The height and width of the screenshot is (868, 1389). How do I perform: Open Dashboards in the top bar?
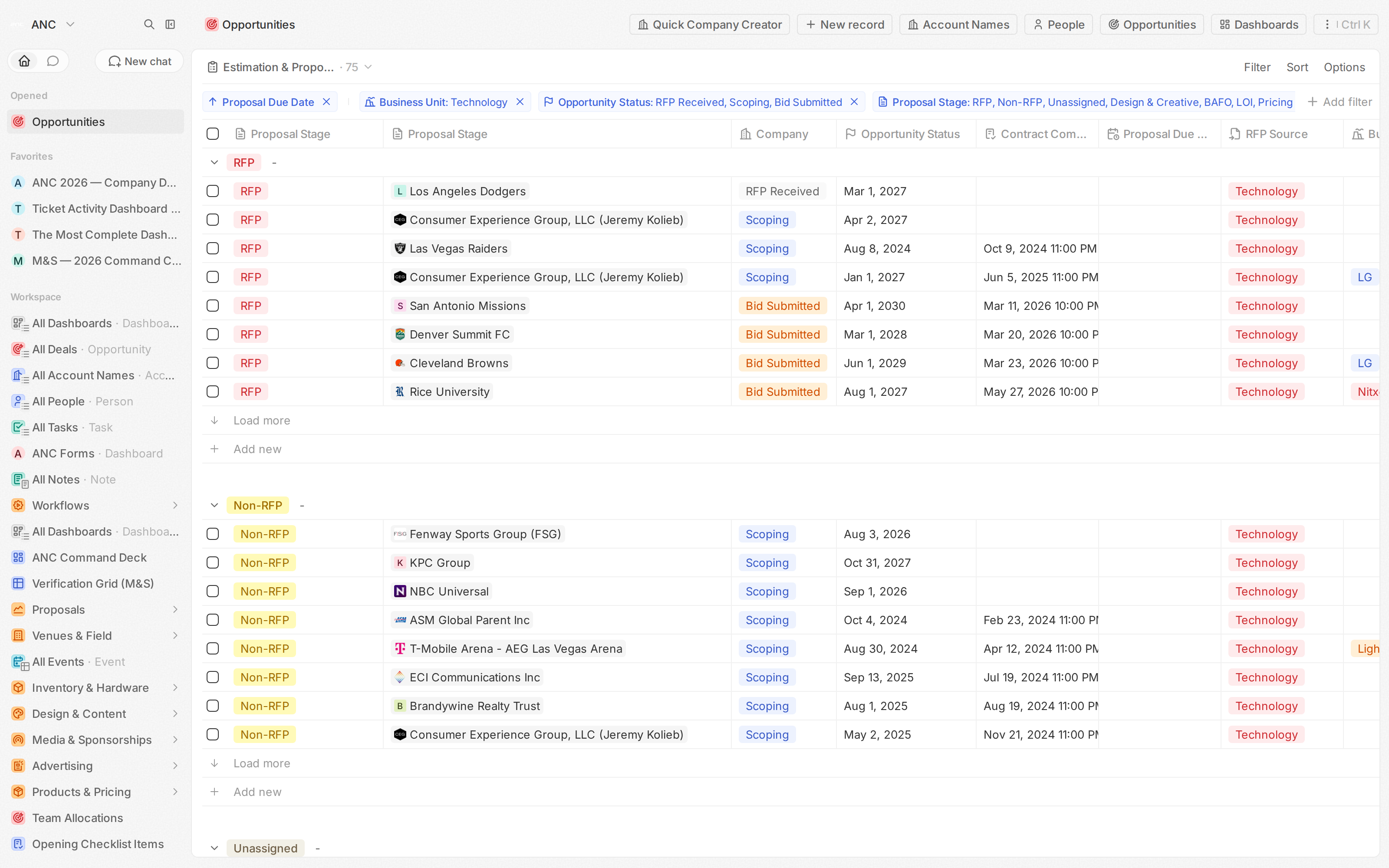point(1259,24)
